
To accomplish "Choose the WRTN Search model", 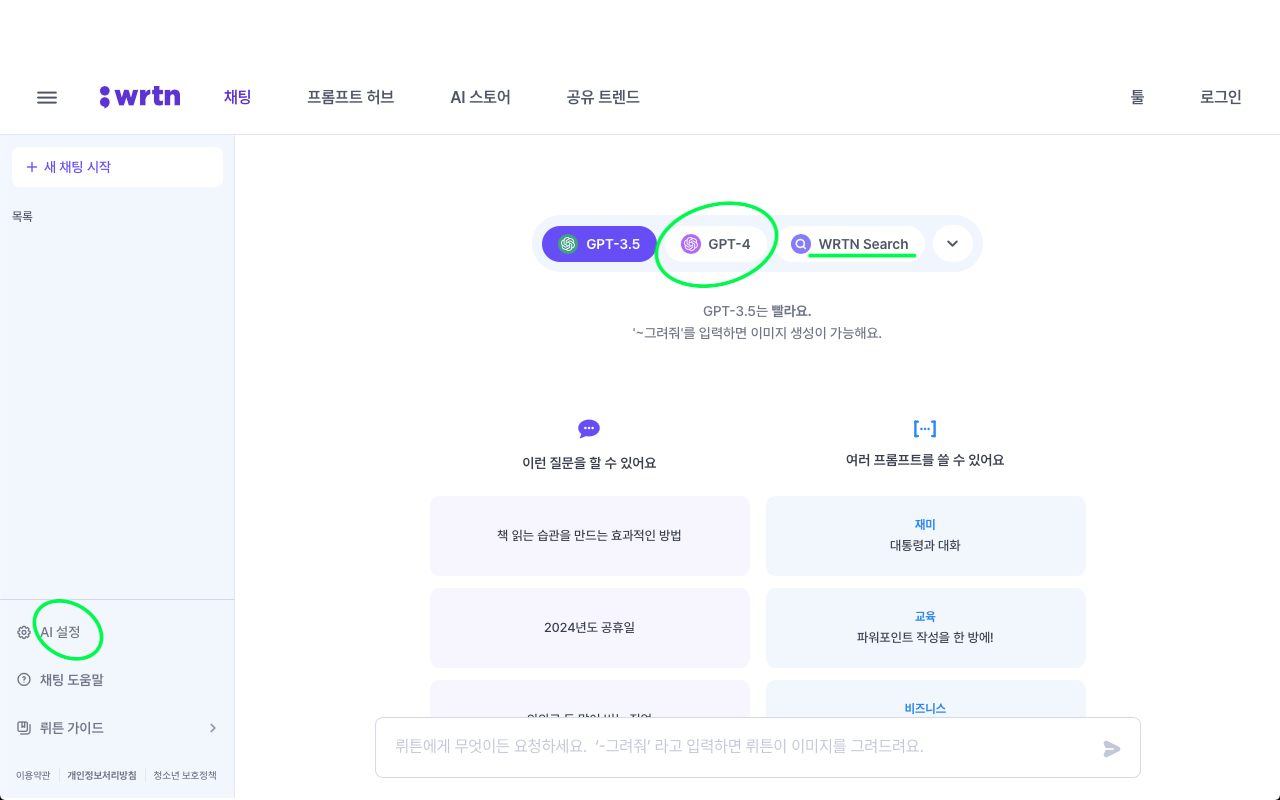I will [850, 244].
